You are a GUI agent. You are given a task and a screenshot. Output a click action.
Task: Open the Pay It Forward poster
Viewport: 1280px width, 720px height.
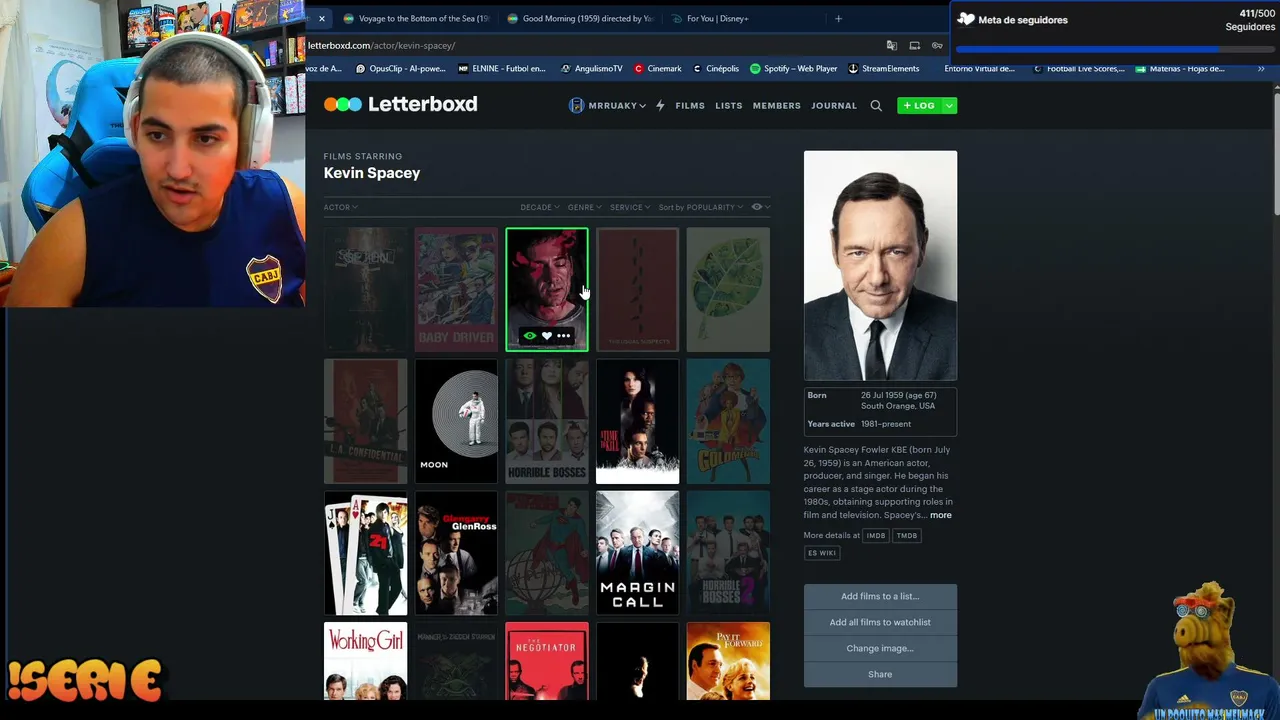728,661
